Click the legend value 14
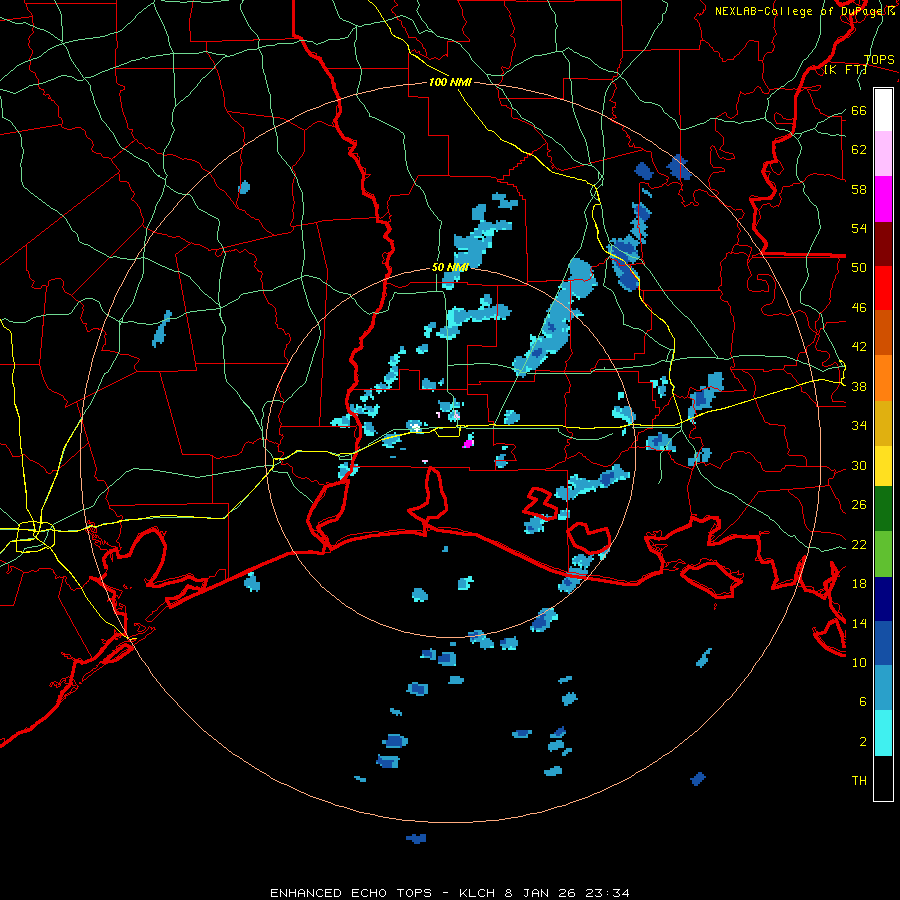Viewport: 900px width, 900px height. tap(859, 623)
